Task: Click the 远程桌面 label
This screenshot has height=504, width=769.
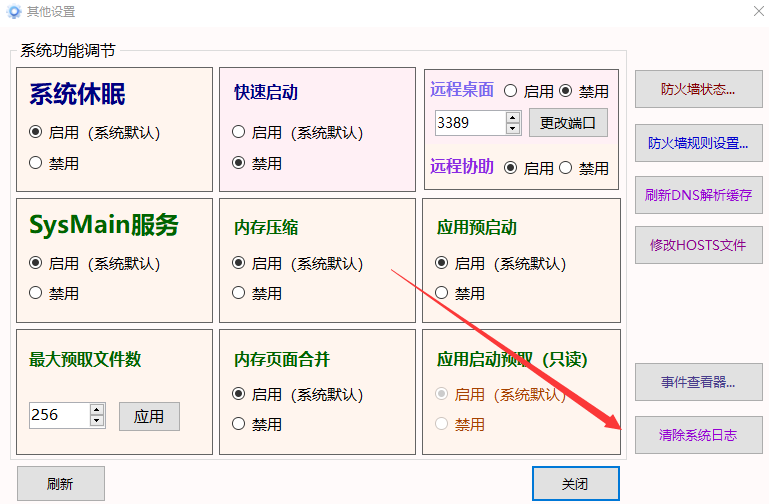Action: [x=462, y=90]
